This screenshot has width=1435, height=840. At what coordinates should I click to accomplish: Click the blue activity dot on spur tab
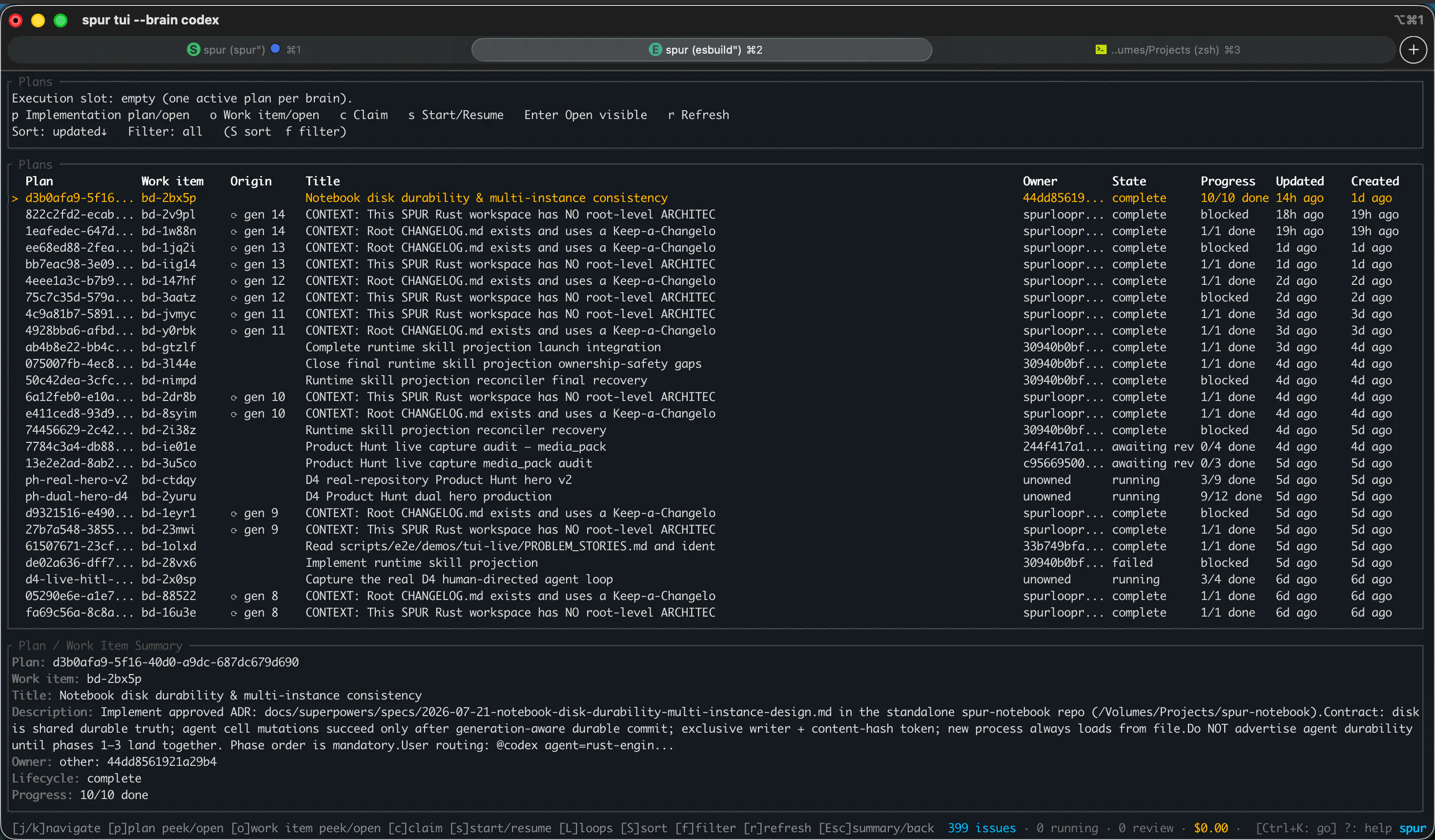275,49
